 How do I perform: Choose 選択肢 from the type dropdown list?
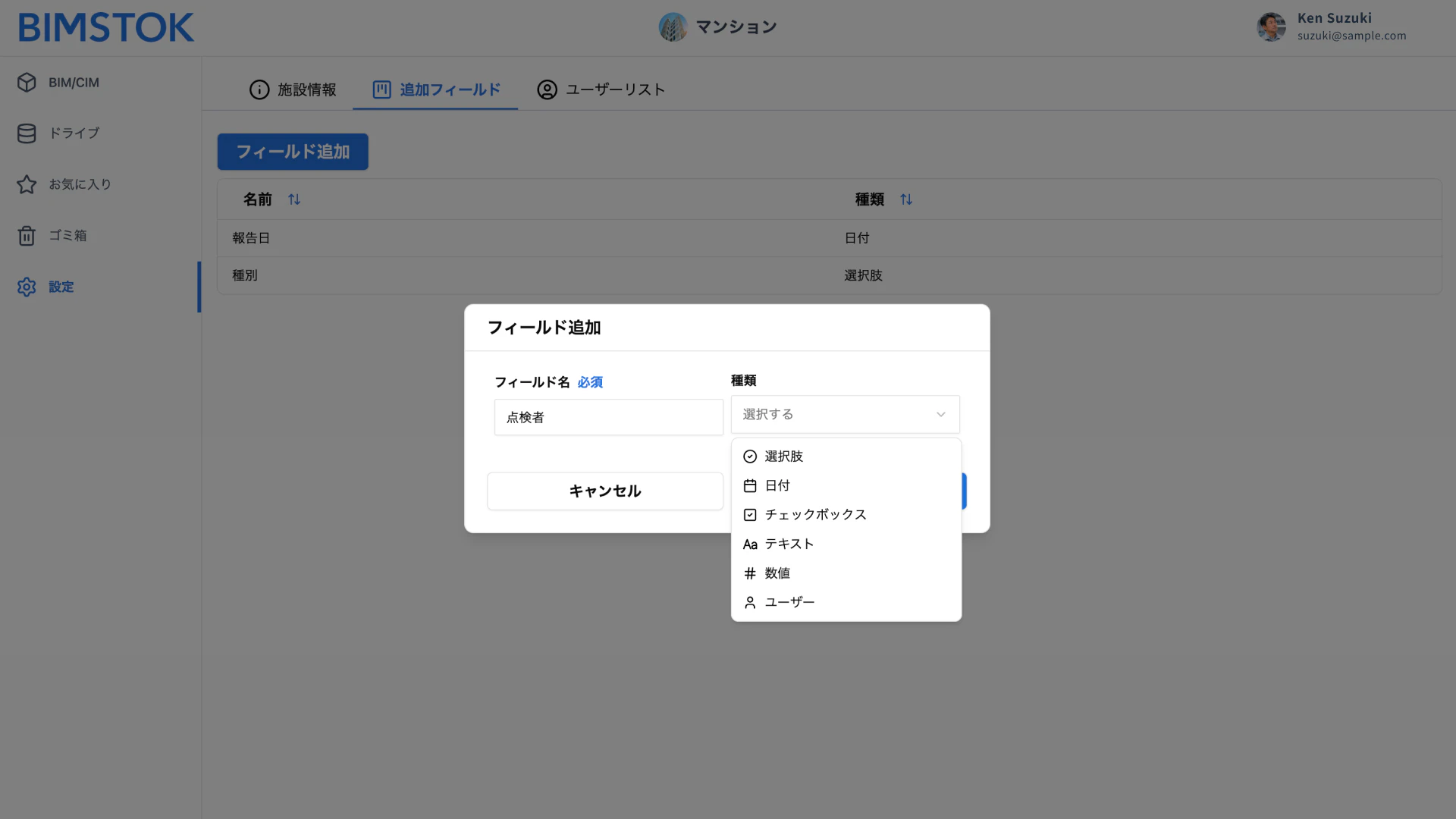846,457
